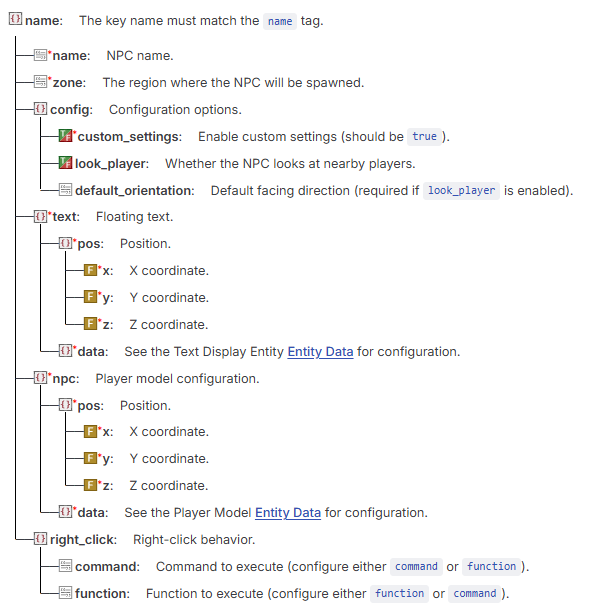Click the 'name' code tag in header
The image size is (596, 616).
[x=280, y=21]
